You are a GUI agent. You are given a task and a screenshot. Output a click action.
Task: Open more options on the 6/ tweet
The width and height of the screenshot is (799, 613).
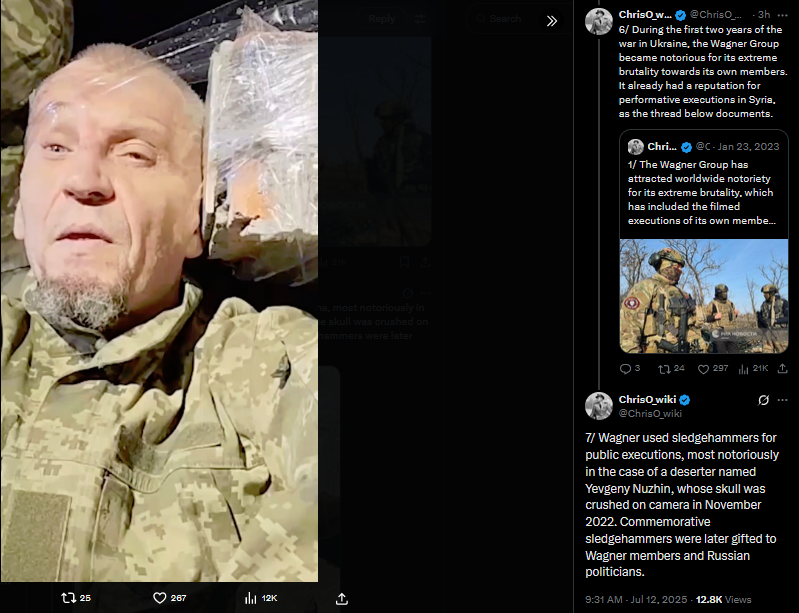(783, 15)
